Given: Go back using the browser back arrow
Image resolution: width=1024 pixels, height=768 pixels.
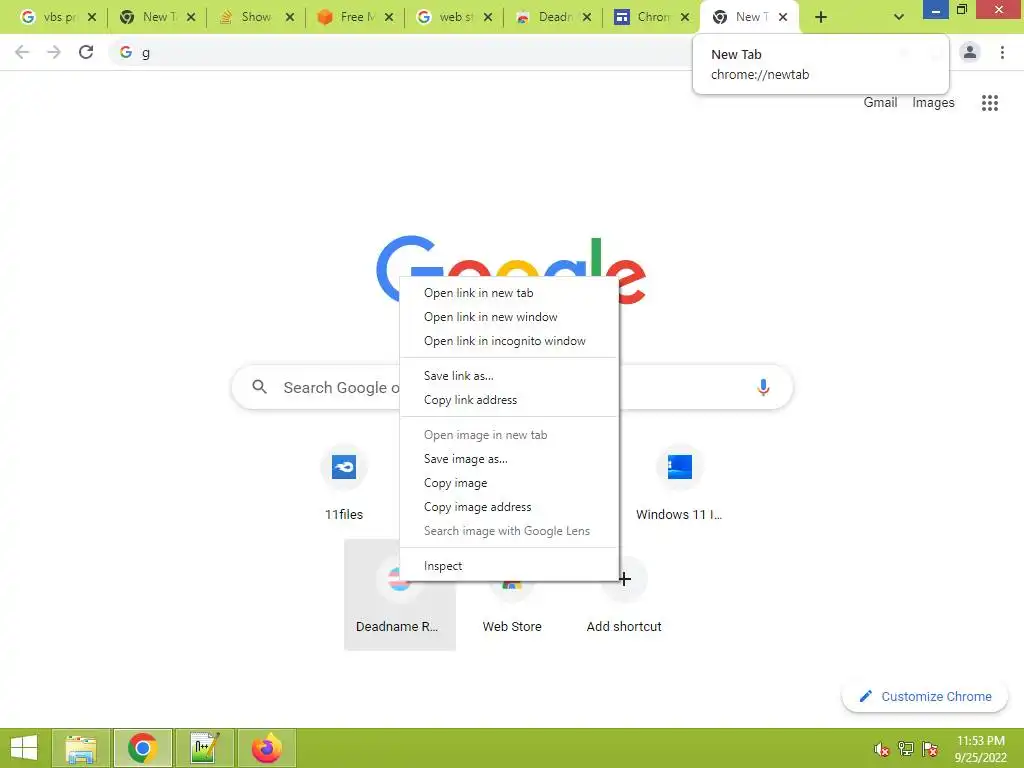Looking at the screenshot, I should (x=22, y=52).
